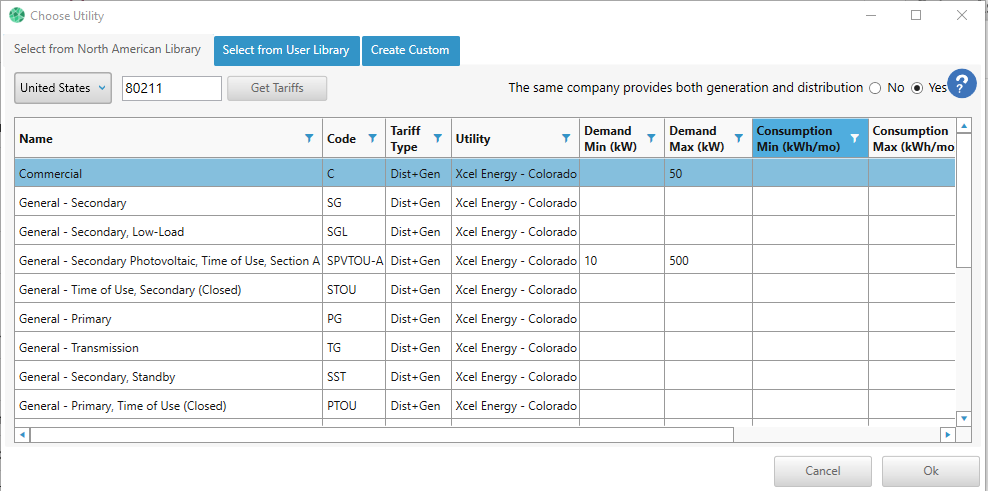Image resolution: width=988 pixels, height=491 pixels.
Task: Open the United States country dropdown
Action: click(x=63, y=88)
